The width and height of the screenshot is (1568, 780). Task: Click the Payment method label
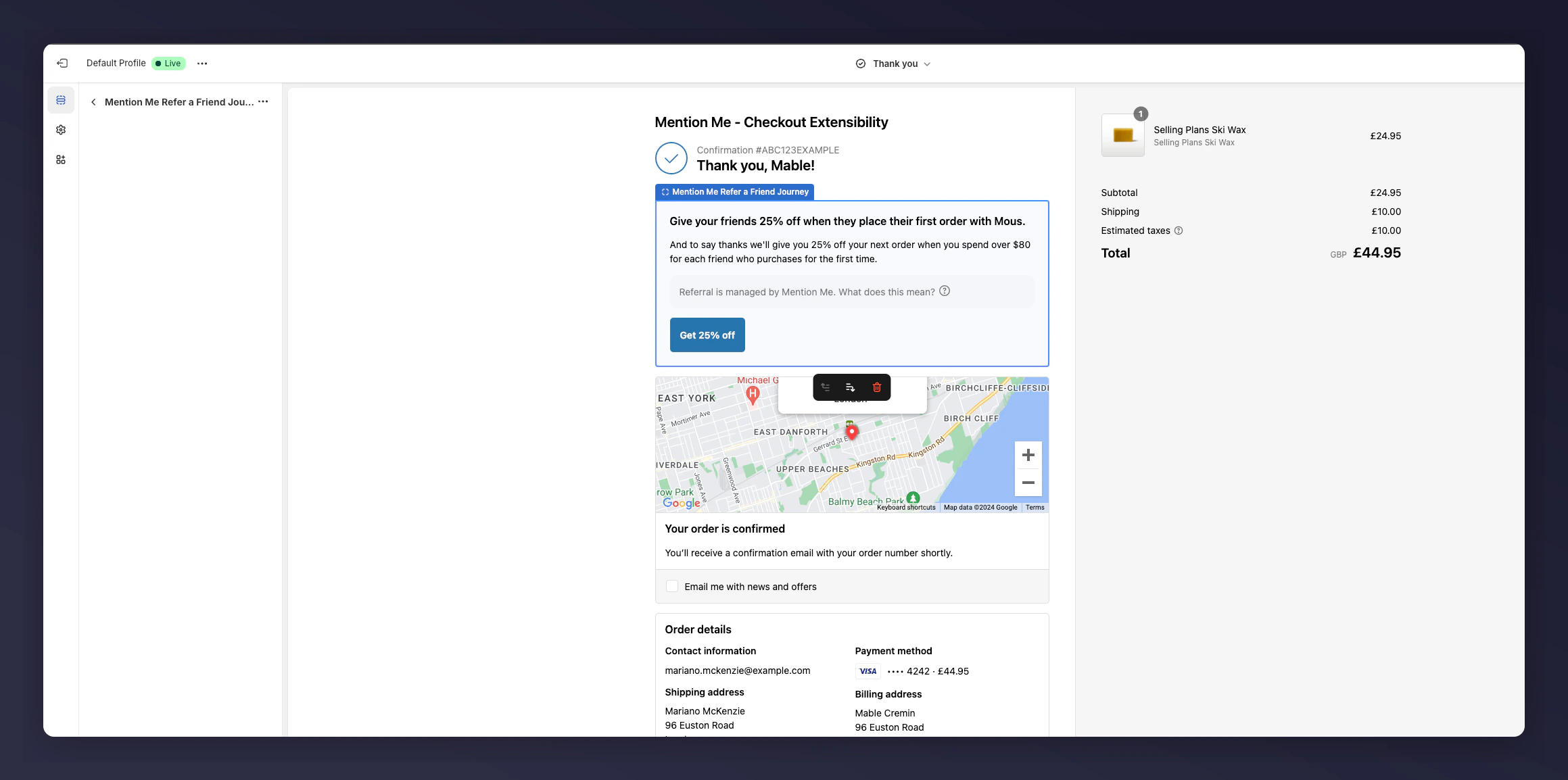click(893, 651)
